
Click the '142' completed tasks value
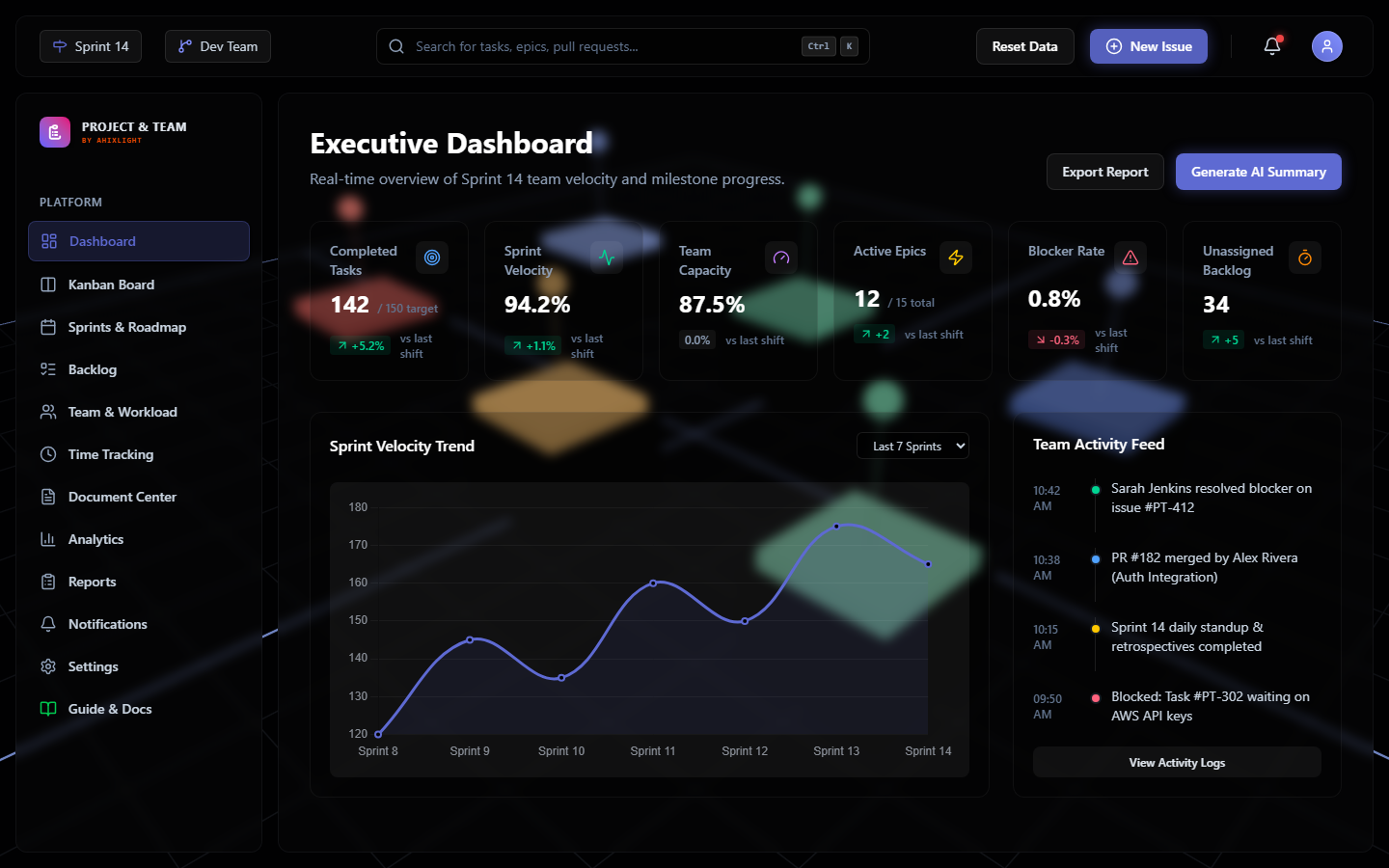click(349, 305)
